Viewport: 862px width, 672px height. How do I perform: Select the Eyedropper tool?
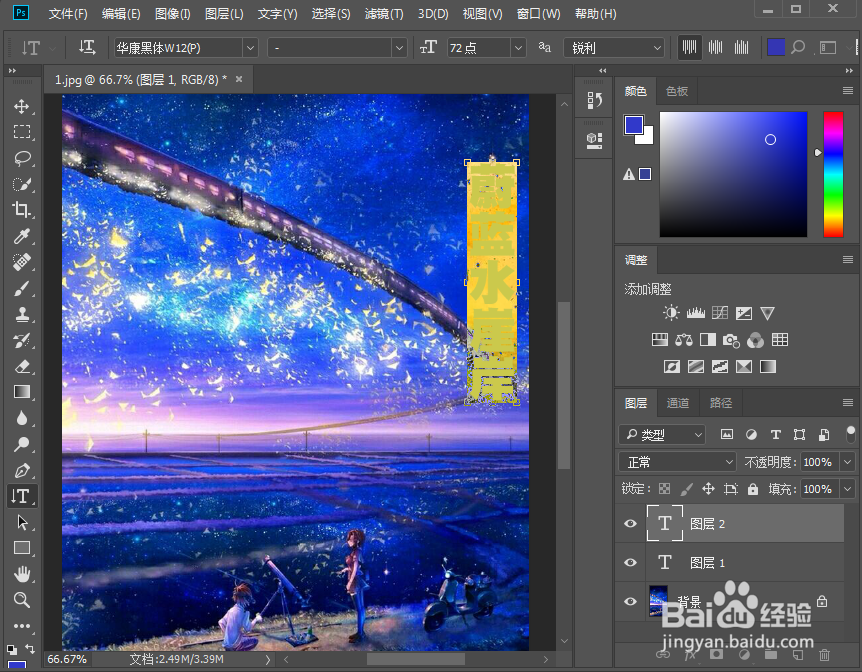[x=22, y=236]
